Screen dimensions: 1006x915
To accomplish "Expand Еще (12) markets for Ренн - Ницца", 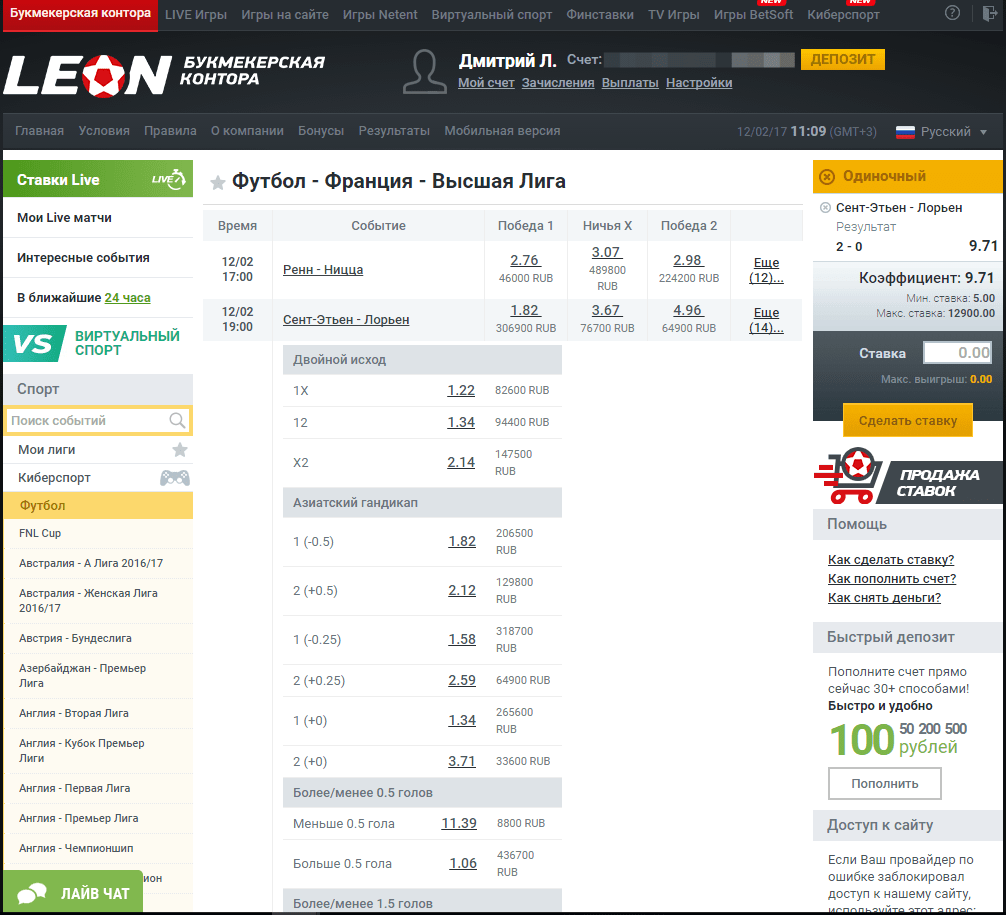I will coord(766,270).
